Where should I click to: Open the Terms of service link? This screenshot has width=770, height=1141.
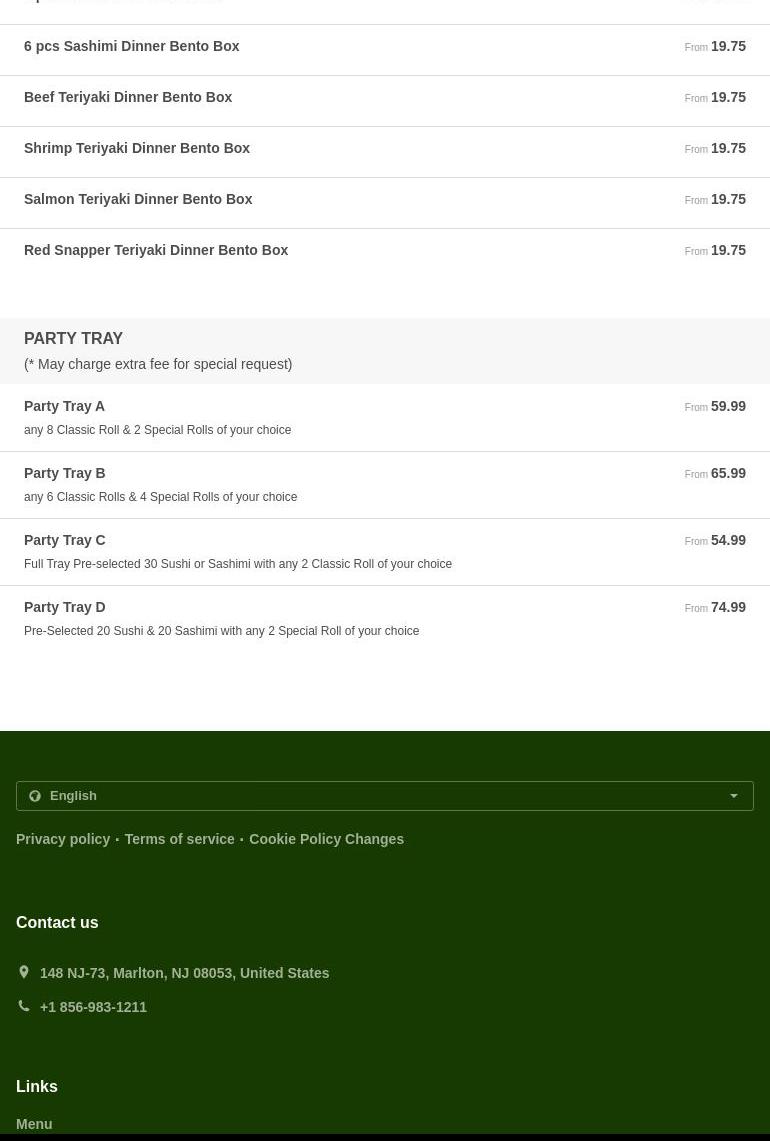179,839
